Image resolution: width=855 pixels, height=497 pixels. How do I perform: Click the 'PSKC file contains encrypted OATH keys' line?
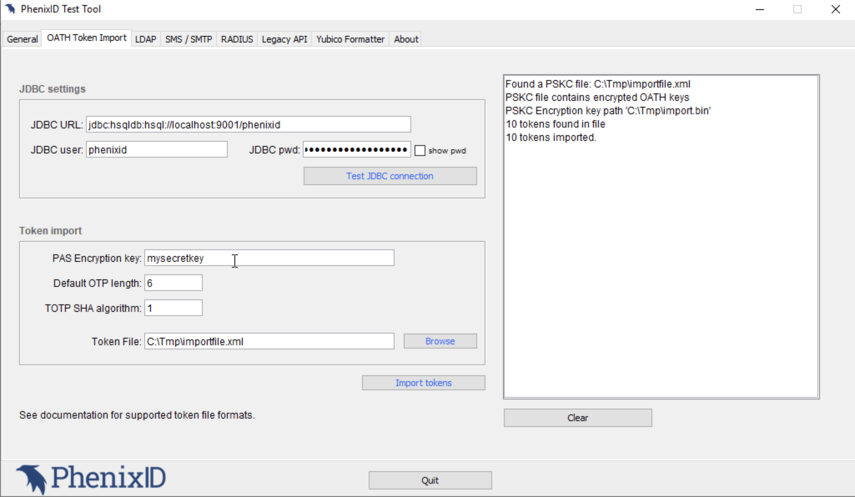[597, 97]
